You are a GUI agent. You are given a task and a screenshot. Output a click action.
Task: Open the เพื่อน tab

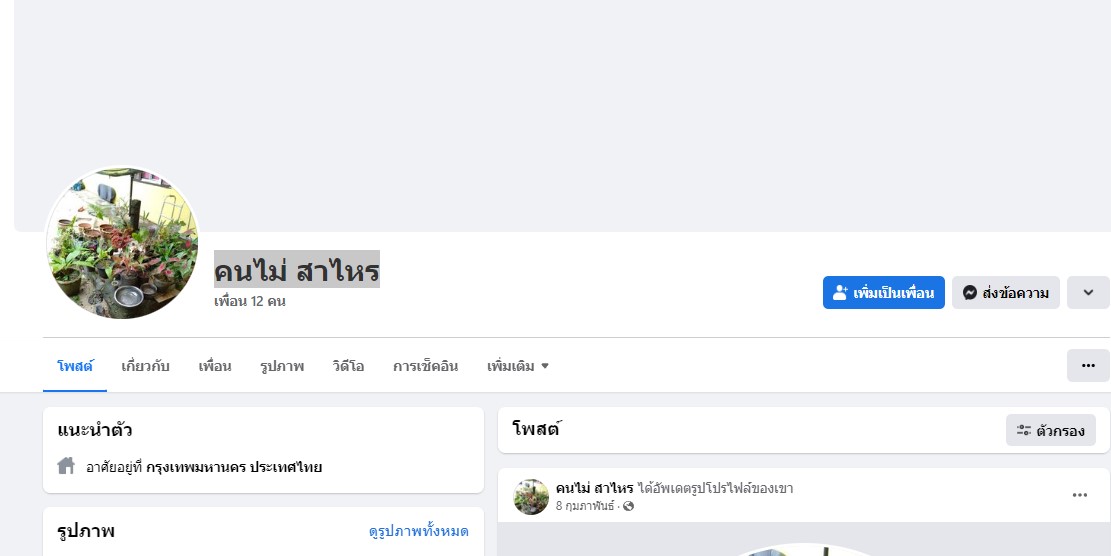pos(215,366)
